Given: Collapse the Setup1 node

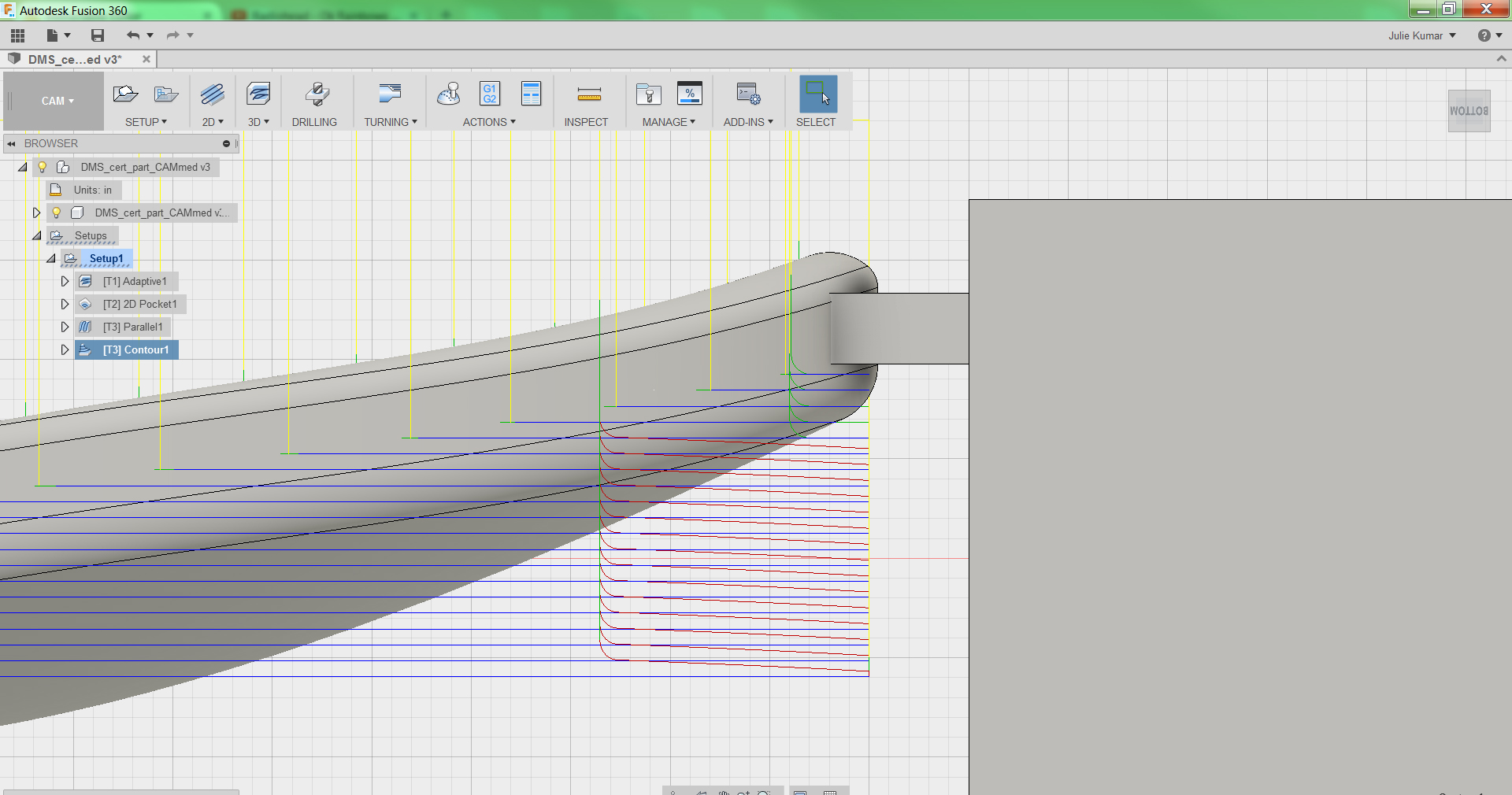Looking at the screenshot, I should pos(51,258).
